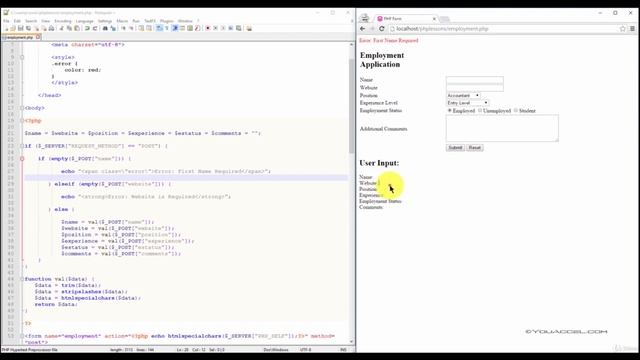The image size is (640, 360).
Task: Open the browser hamburger menu
Action: 632,29
